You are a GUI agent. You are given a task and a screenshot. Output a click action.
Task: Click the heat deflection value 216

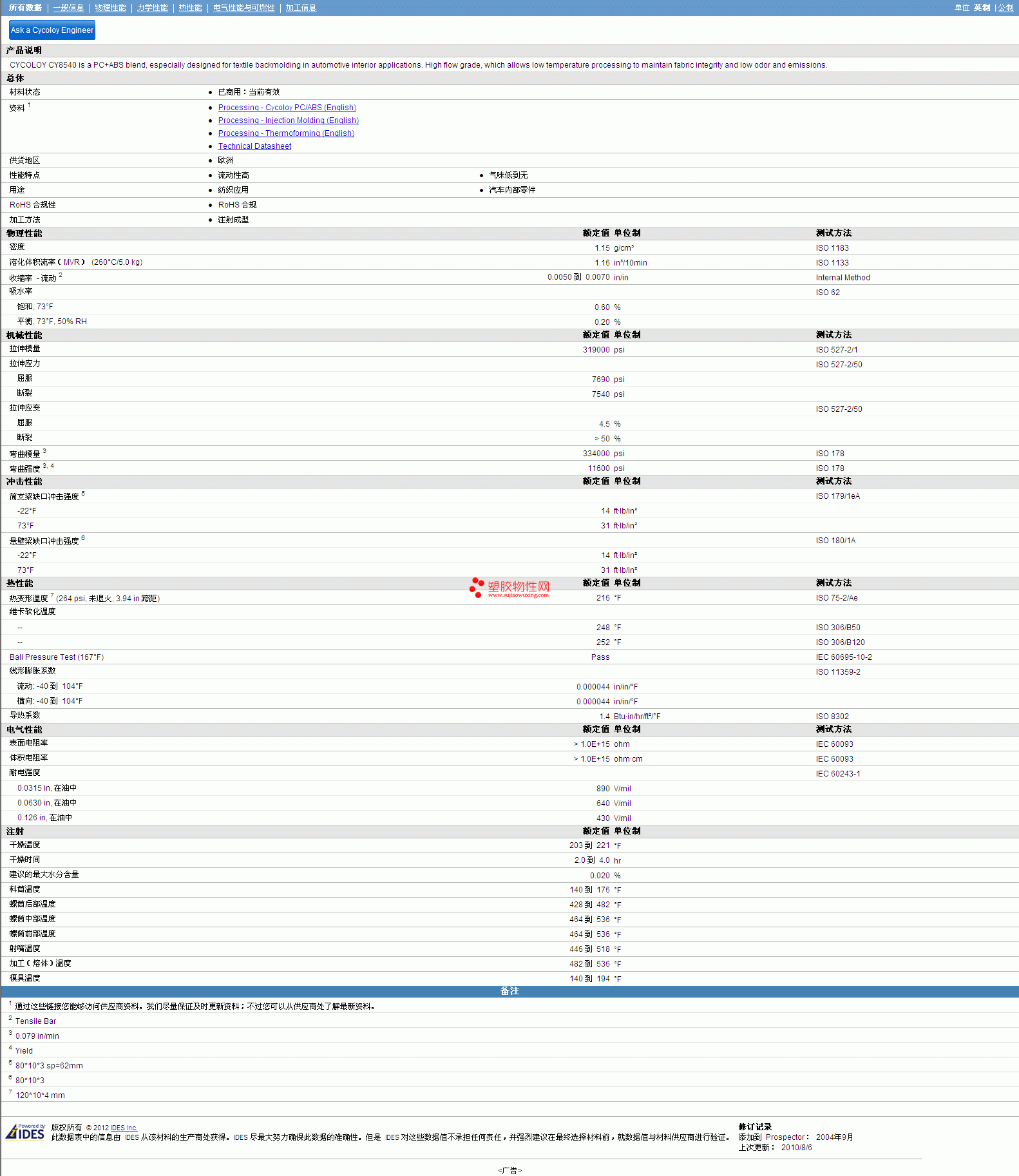coord(603,598)
